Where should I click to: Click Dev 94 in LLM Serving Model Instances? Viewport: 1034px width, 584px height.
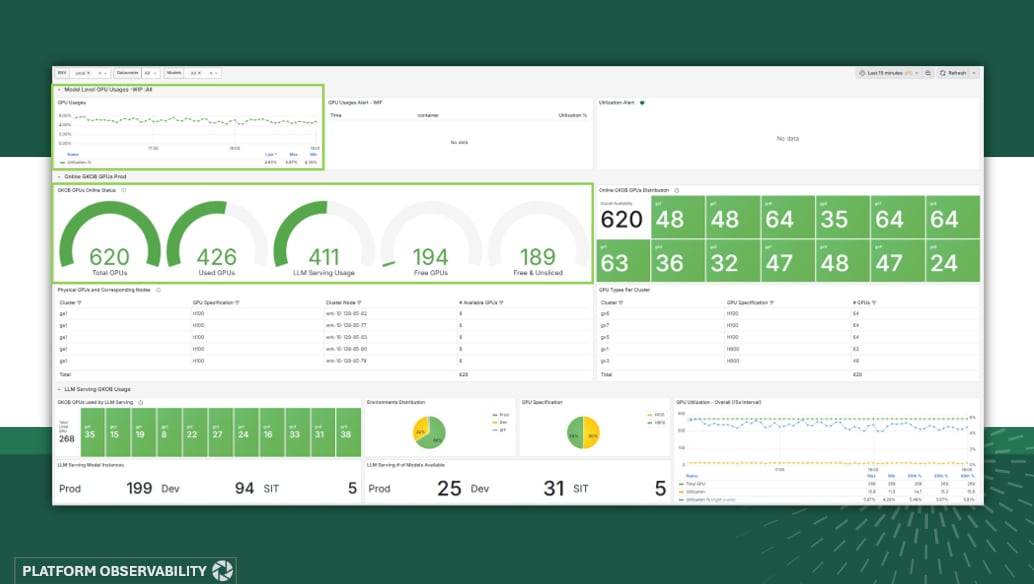point(208,488)
